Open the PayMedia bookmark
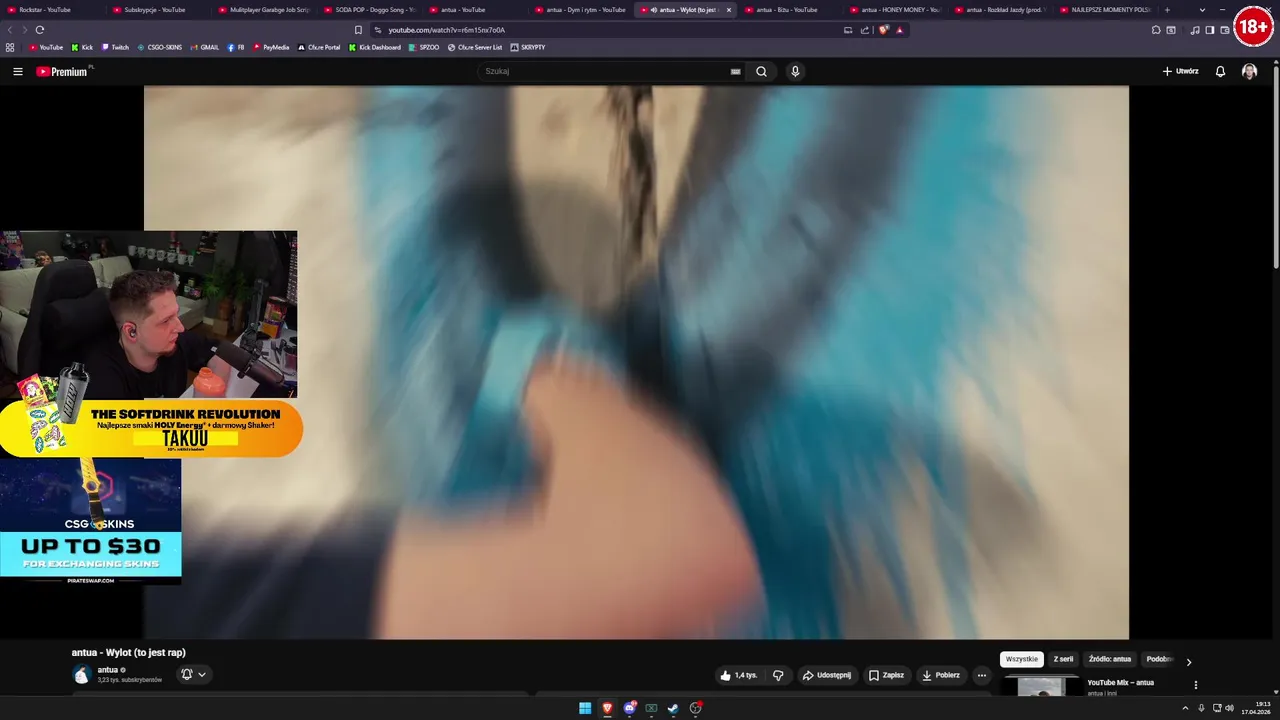1280x720 pixels. tap(271, 47)
